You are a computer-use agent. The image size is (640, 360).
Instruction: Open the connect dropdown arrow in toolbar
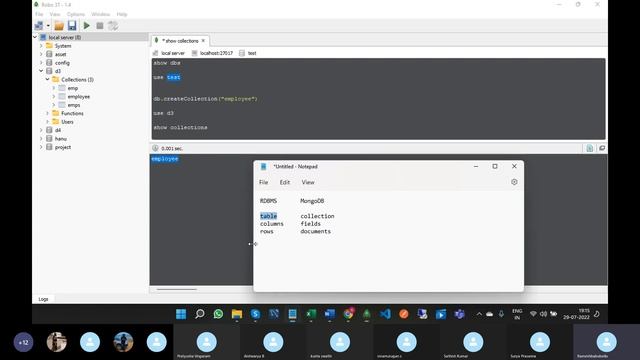coord(48,26)
